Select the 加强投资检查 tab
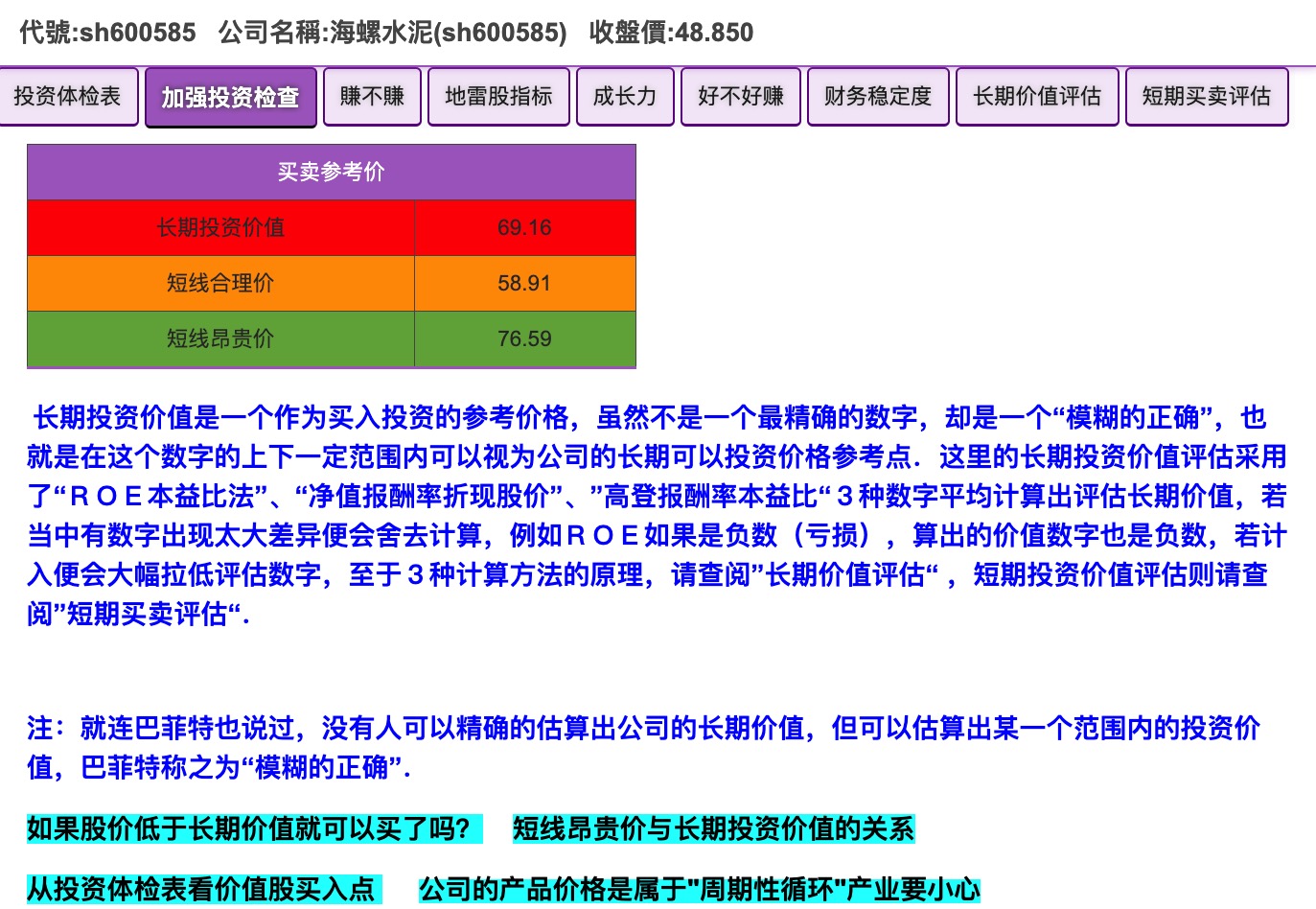This screenshot has height=909, width=1316. click(x=230, y=97)
